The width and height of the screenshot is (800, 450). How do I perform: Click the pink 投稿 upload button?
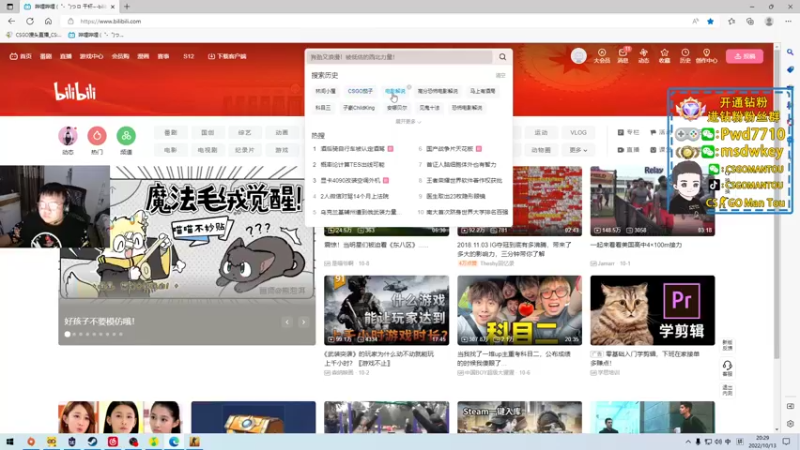click(744, 56)
